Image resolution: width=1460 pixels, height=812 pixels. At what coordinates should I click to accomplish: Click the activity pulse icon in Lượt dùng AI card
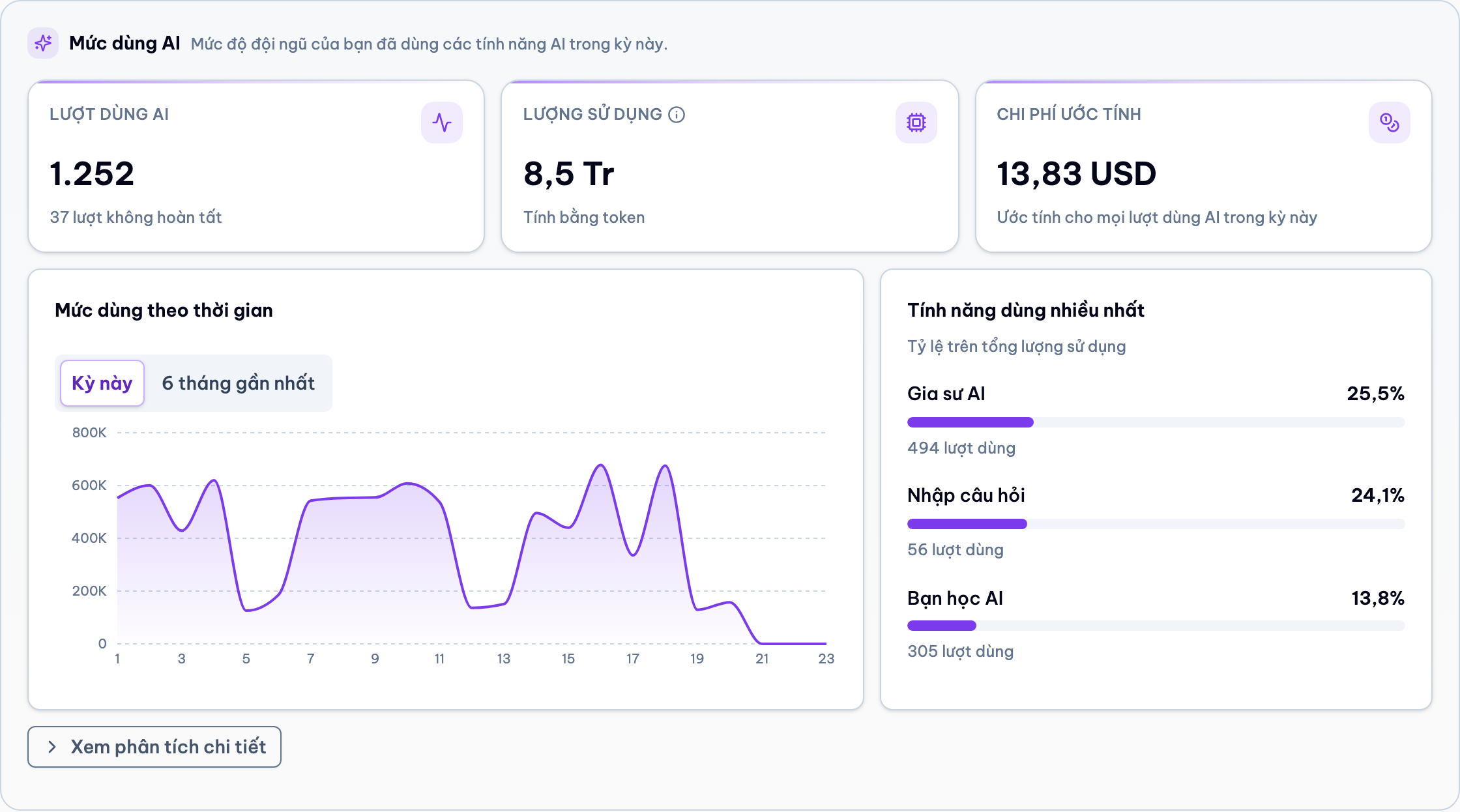click(x=442, y=123)
